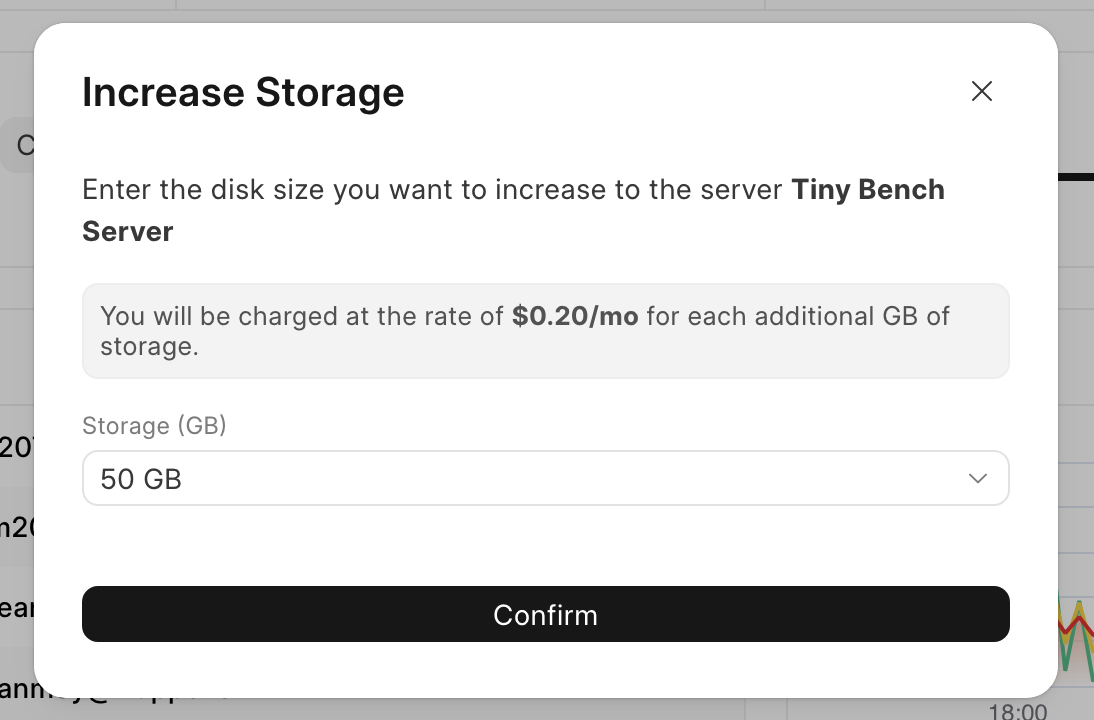Click the background row starting with "n2"
The image size is (1094, 720).
tap(17, 528)
